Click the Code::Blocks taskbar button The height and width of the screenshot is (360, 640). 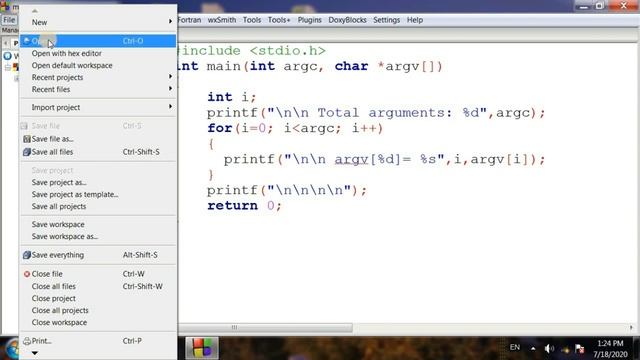(202, 348)
